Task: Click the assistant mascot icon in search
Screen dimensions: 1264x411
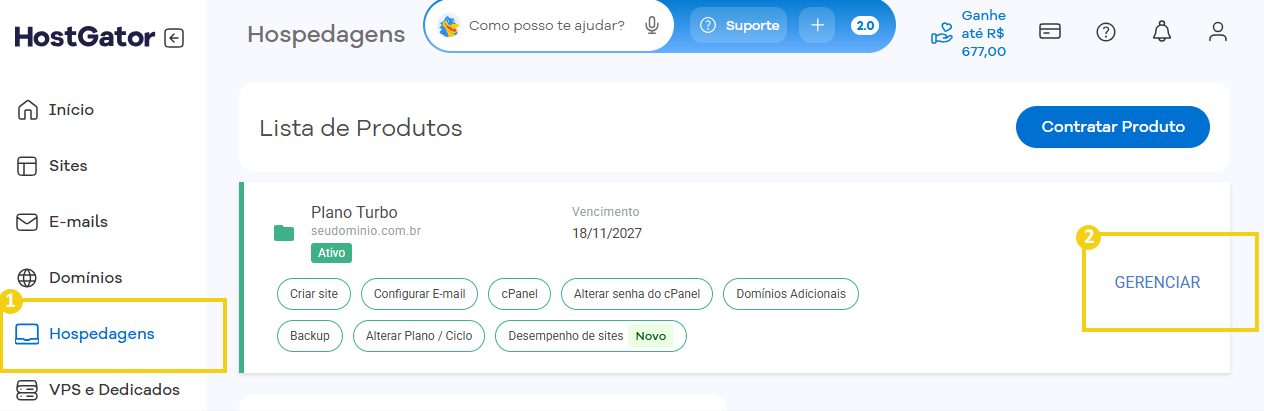Action: pos(450,26)
